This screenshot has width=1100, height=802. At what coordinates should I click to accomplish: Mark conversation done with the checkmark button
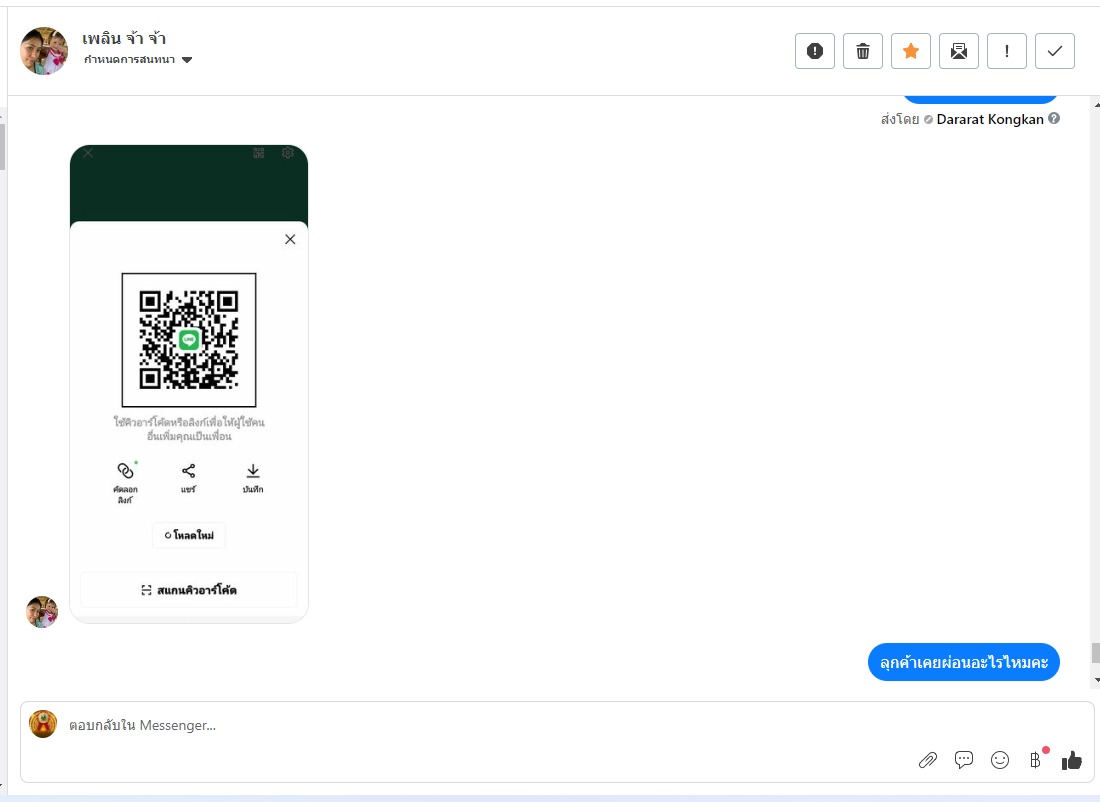coord(1054,51)
